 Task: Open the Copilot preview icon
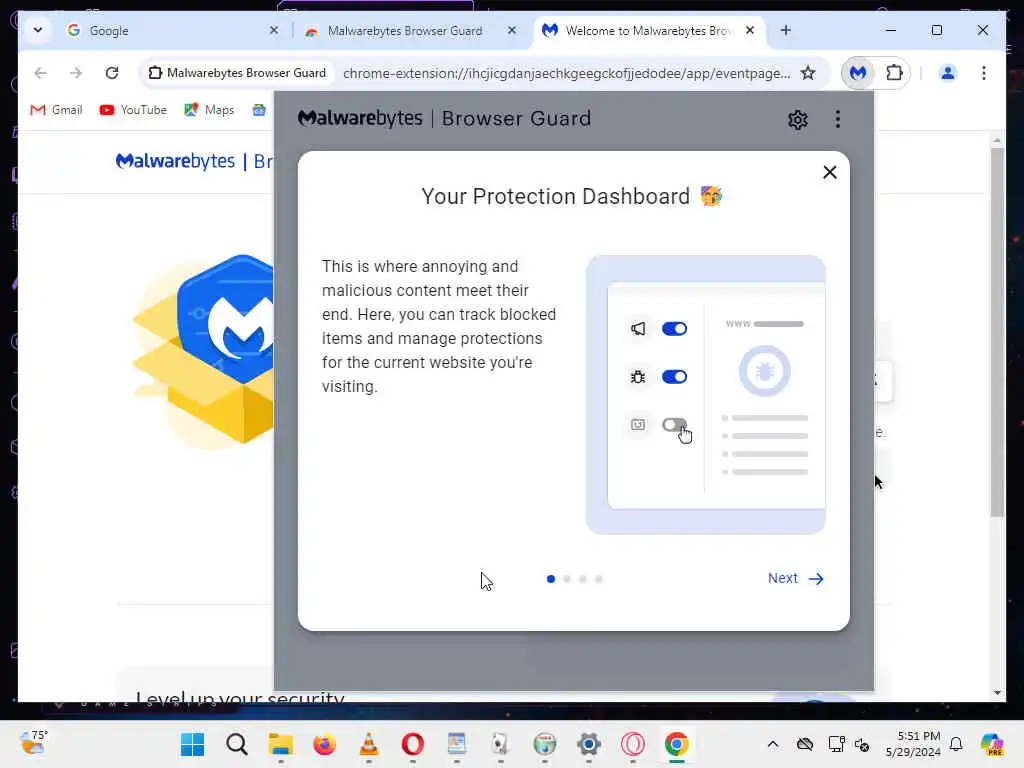tap(991, 744)
